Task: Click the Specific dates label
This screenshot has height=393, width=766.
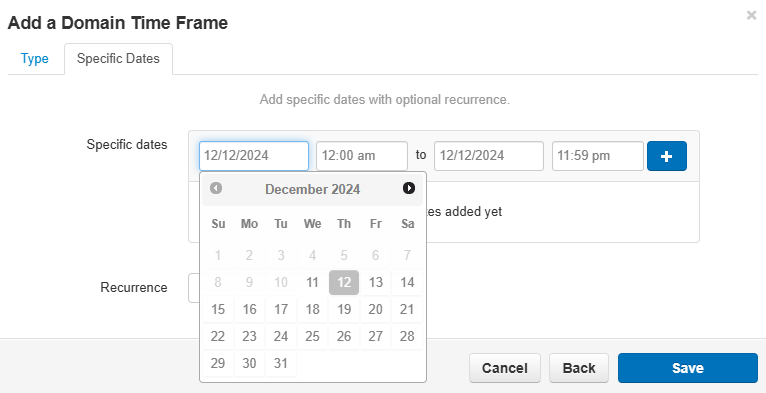Action: click(127, 145)
